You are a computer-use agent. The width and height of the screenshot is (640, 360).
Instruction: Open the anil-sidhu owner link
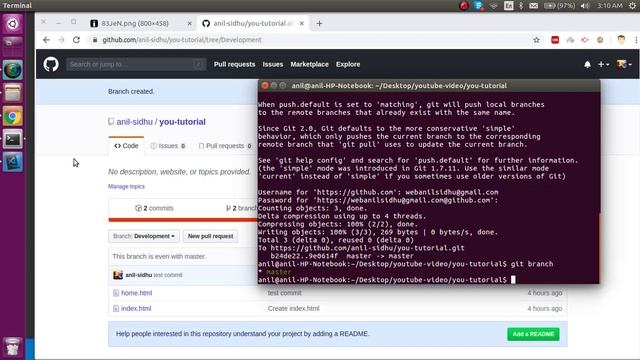[x=134, y=122]
